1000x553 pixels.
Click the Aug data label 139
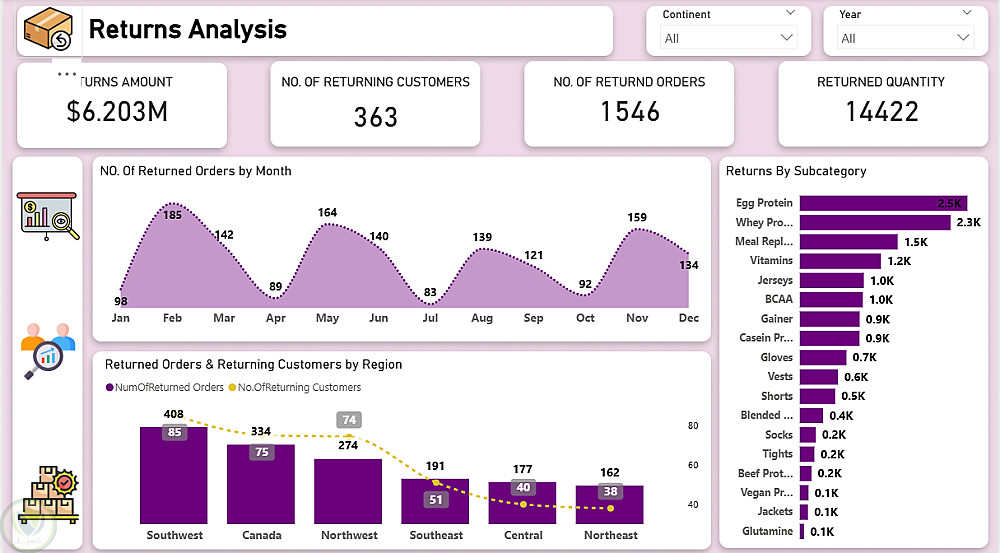(x=482, y=237)
